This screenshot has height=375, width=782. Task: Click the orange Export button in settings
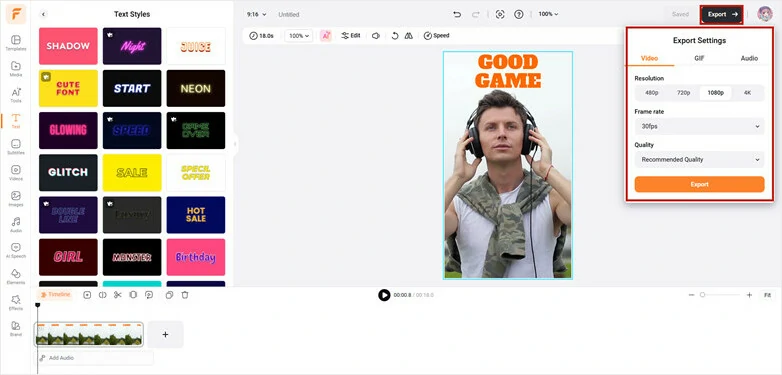click(699, 184)
